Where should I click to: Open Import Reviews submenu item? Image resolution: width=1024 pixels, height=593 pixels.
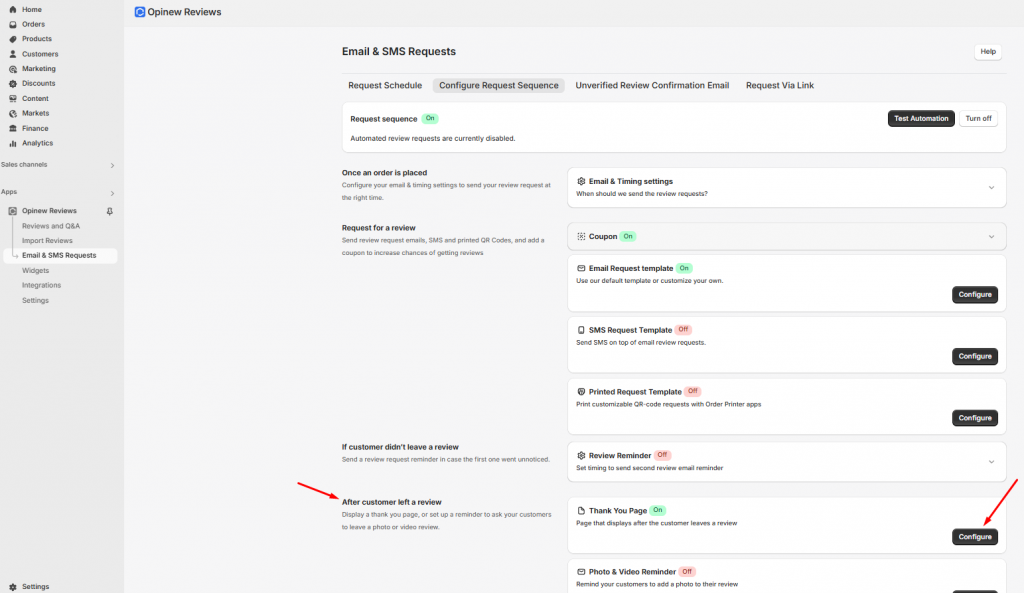(47, 240)
